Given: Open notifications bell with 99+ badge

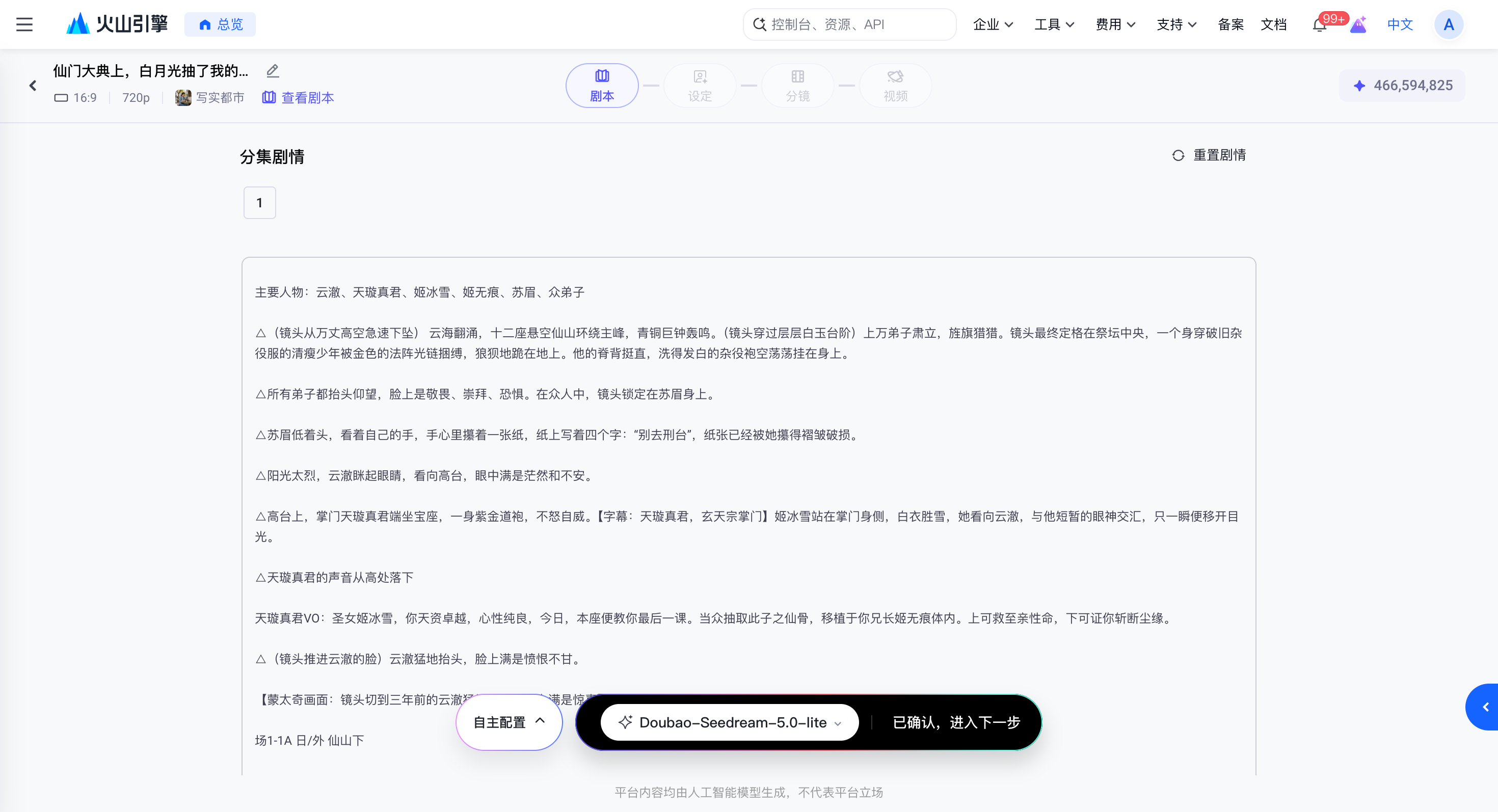Looking at the screenshot, I should pos(1319,25).
